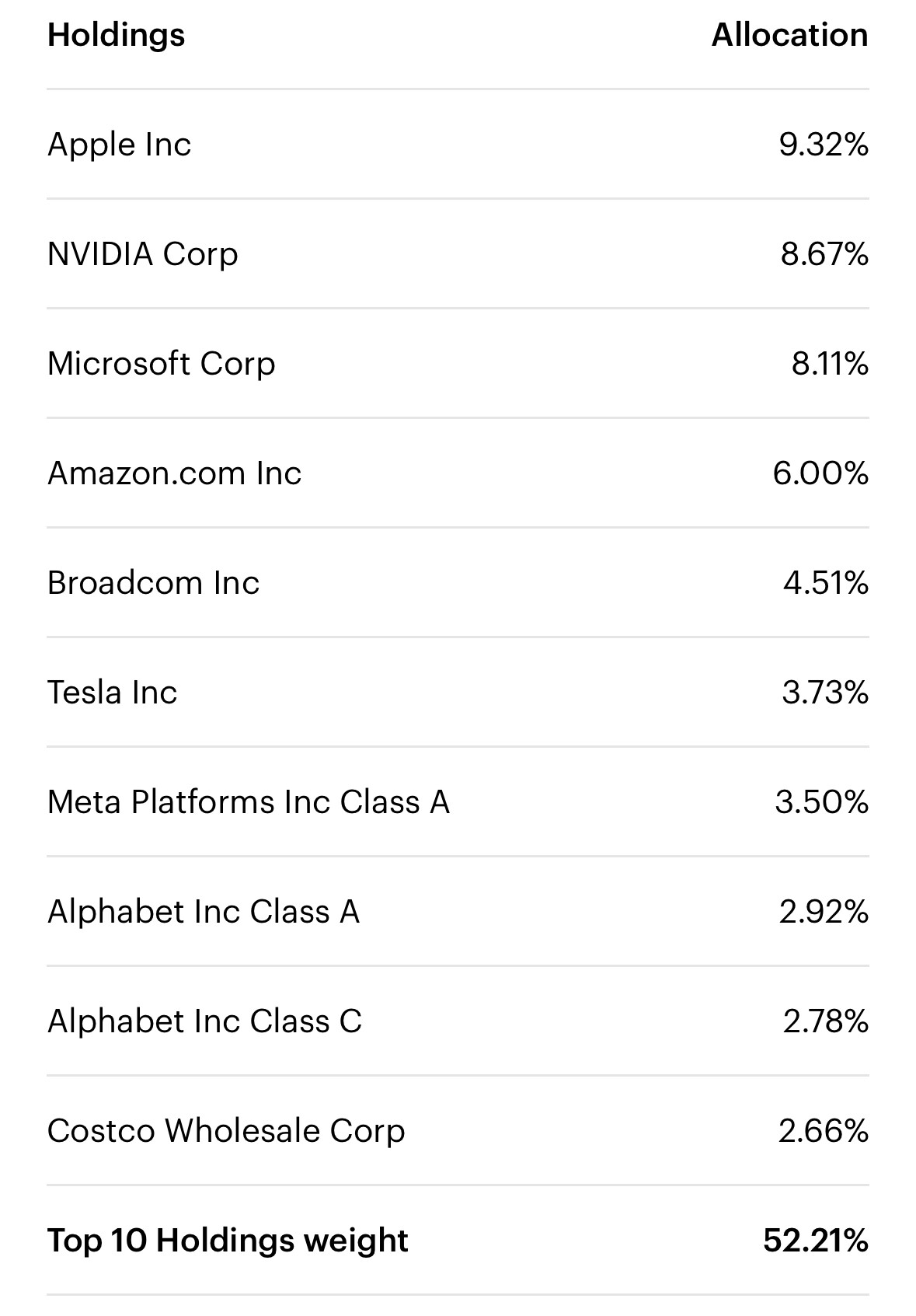This screenshot has height=1316, width=916.
Task: Click NVIDIA's 8.67% allocation value
Action: [x=824, y=254]
